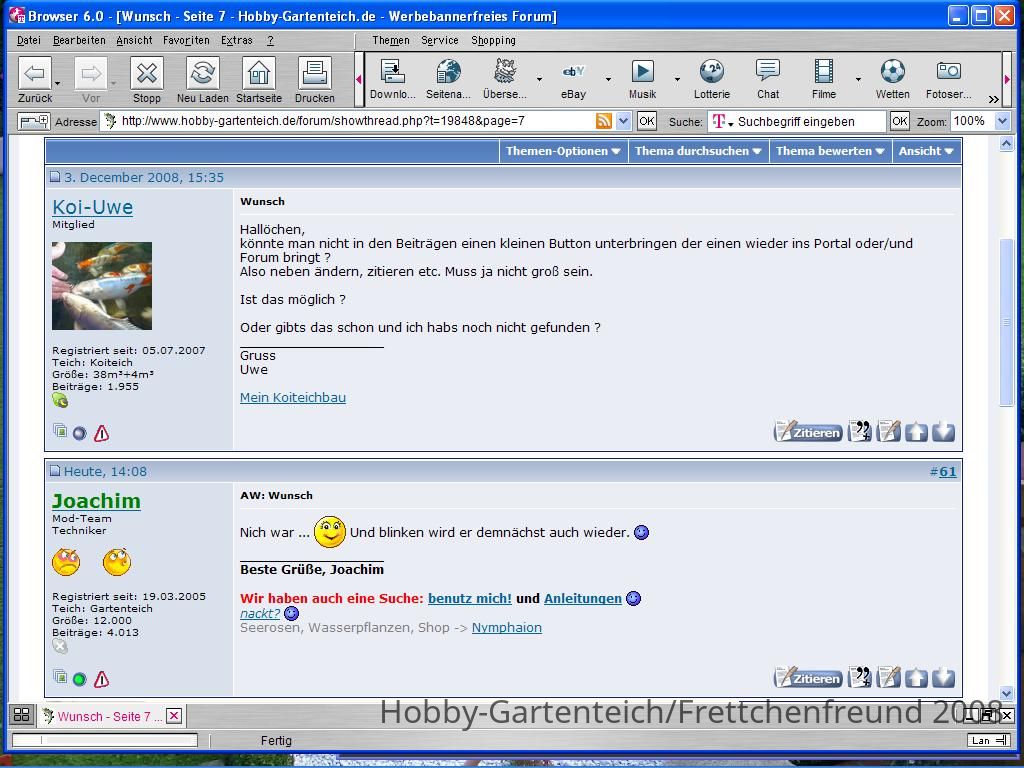Open the Extras menu

tap(236, 40)
